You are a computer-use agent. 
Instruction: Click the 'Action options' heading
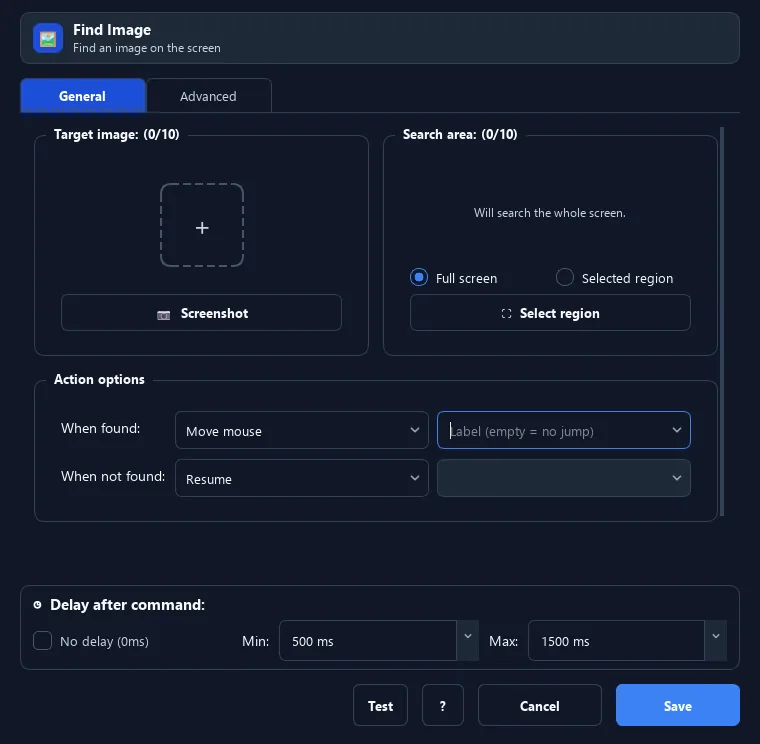[99, 379]
